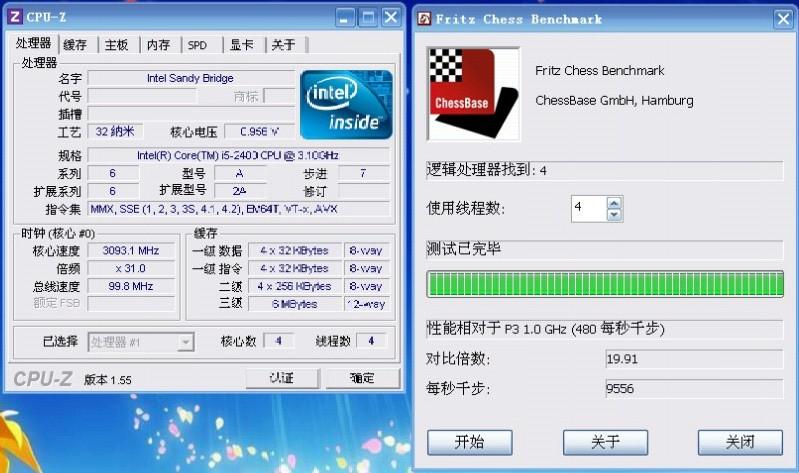Click the 一级 数据 4 x 32 KBytes value
Screen dimensions: 799x473
(x=295, y=250)
